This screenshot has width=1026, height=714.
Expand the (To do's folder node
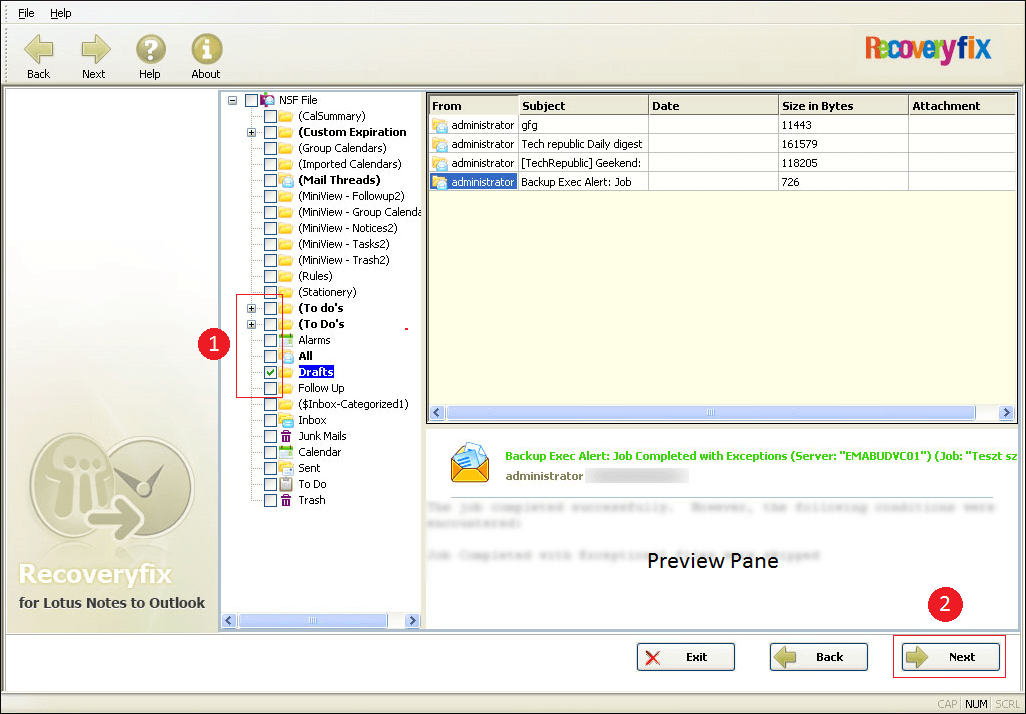click(x=251, y=308)
